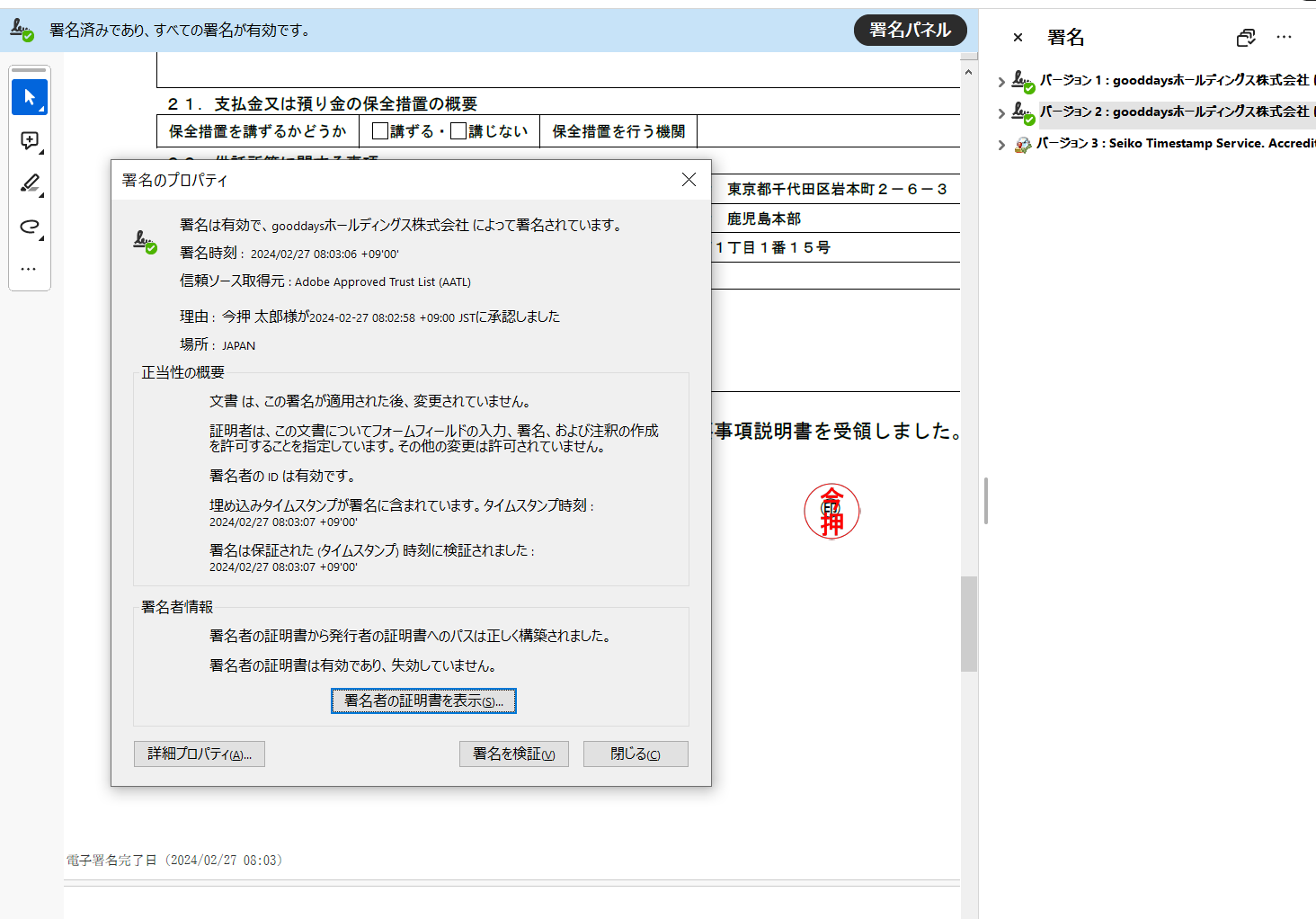The width and height of the screenshot is (1316, 919).
Task: Choose the add comment tool
Action: 30,140
